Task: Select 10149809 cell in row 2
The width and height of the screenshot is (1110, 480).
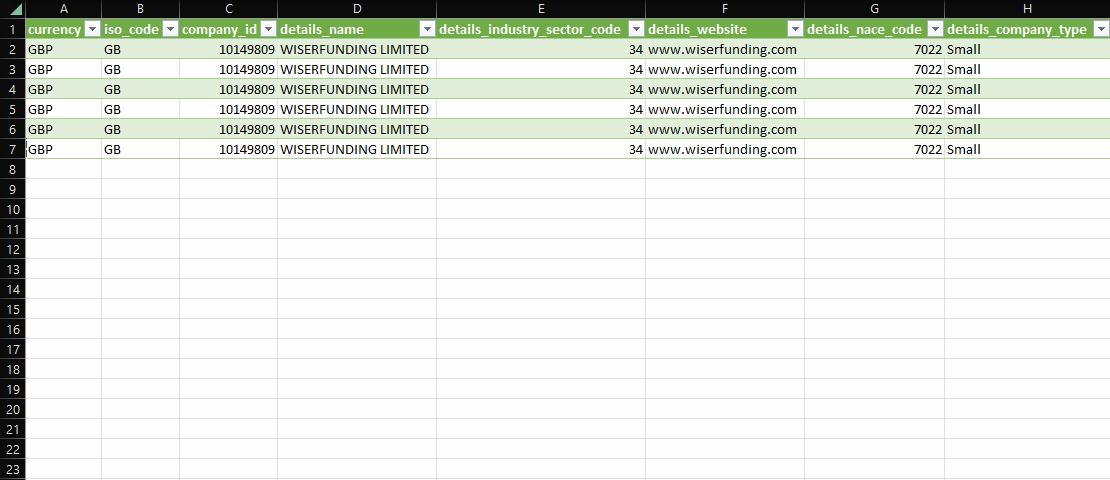Action: (x=229, y=50)
